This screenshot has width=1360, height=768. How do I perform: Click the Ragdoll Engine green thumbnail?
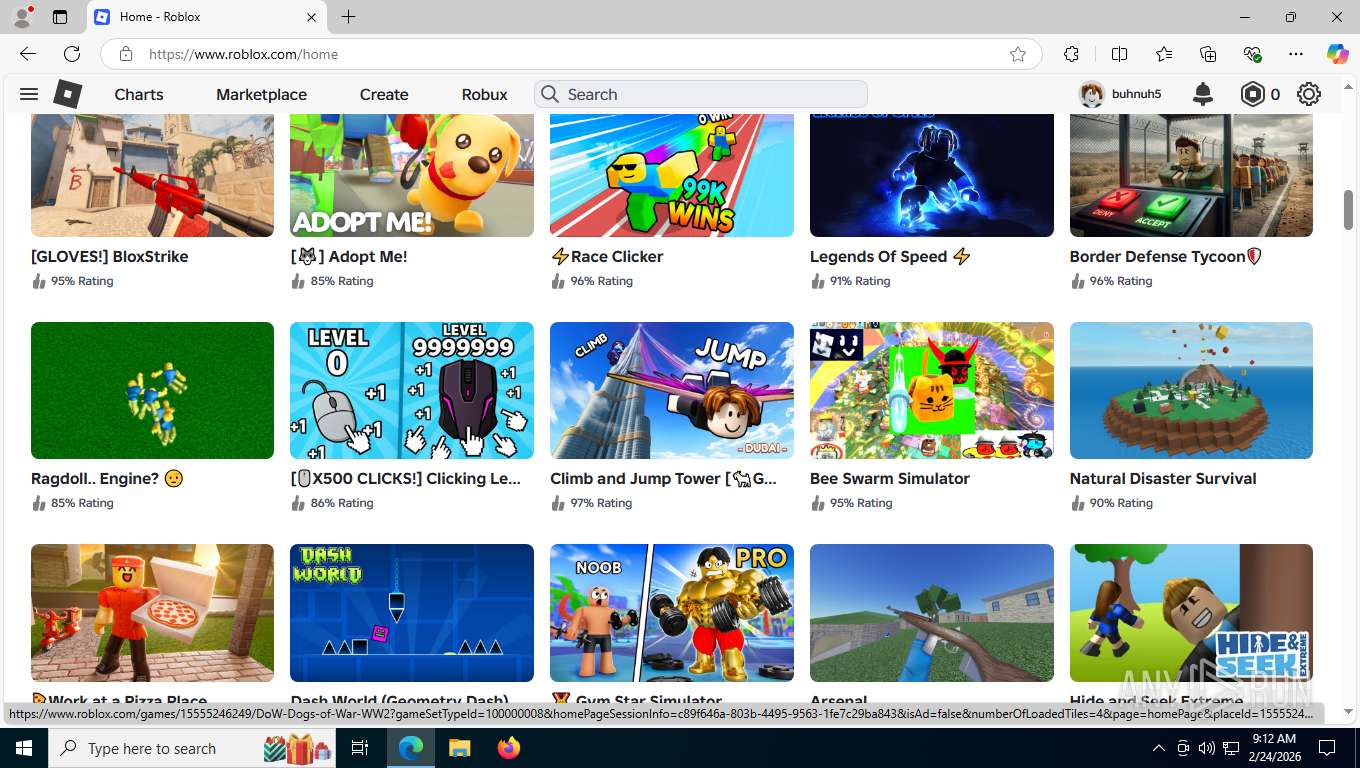pos(152,390)
